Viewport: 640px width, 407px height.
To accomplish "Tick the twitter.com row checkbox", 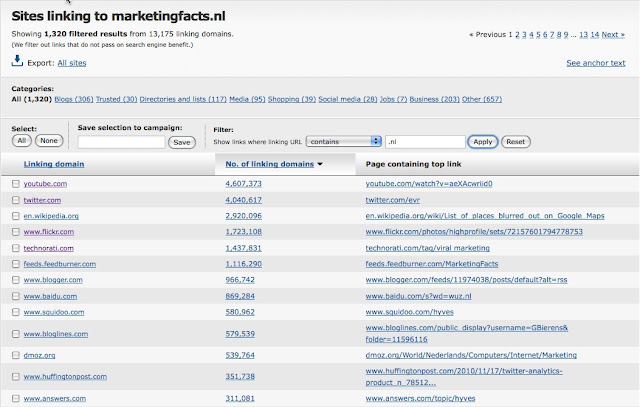I will click(15, 200).
